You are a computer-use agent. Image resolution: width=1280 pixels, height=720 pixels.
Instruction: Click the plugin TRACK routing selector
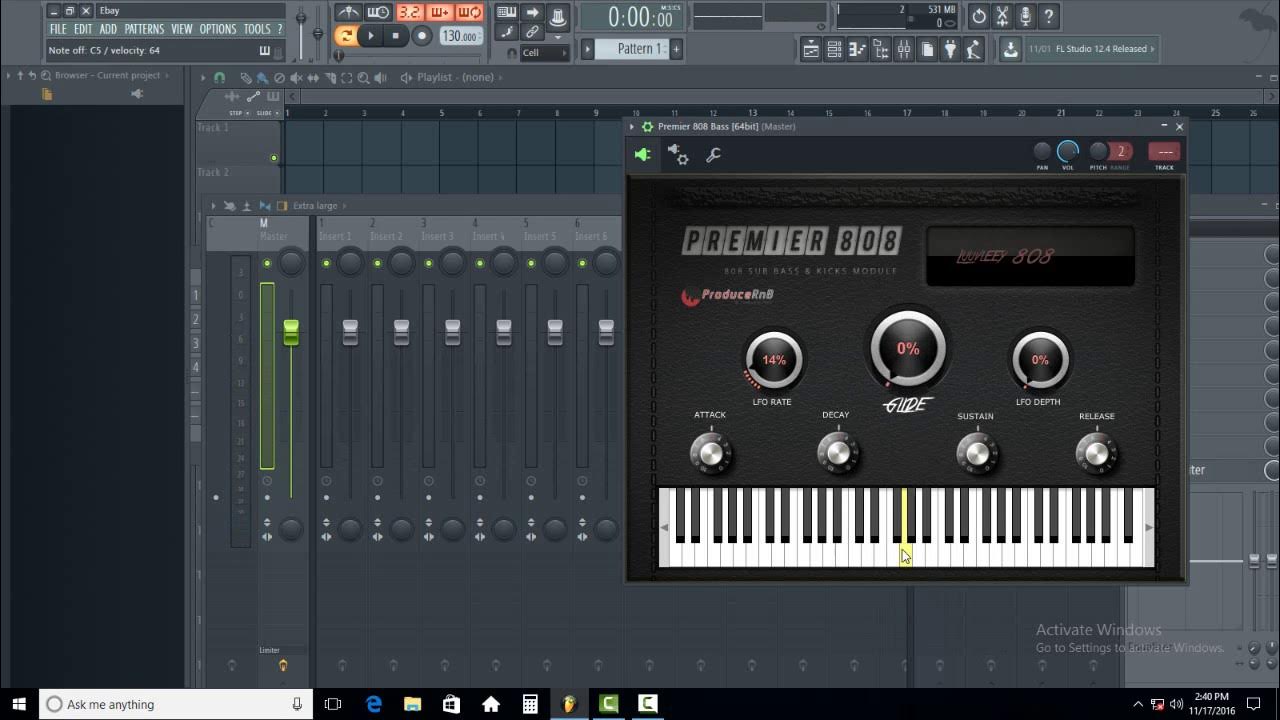(x=1164, y=152)
